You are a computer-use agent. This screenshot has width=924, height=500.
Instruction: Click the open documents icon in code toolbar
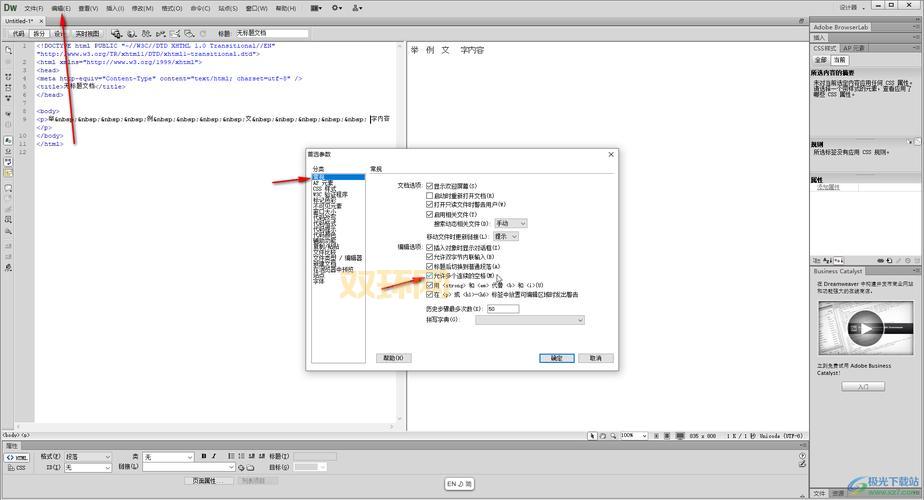pos(8,49)
